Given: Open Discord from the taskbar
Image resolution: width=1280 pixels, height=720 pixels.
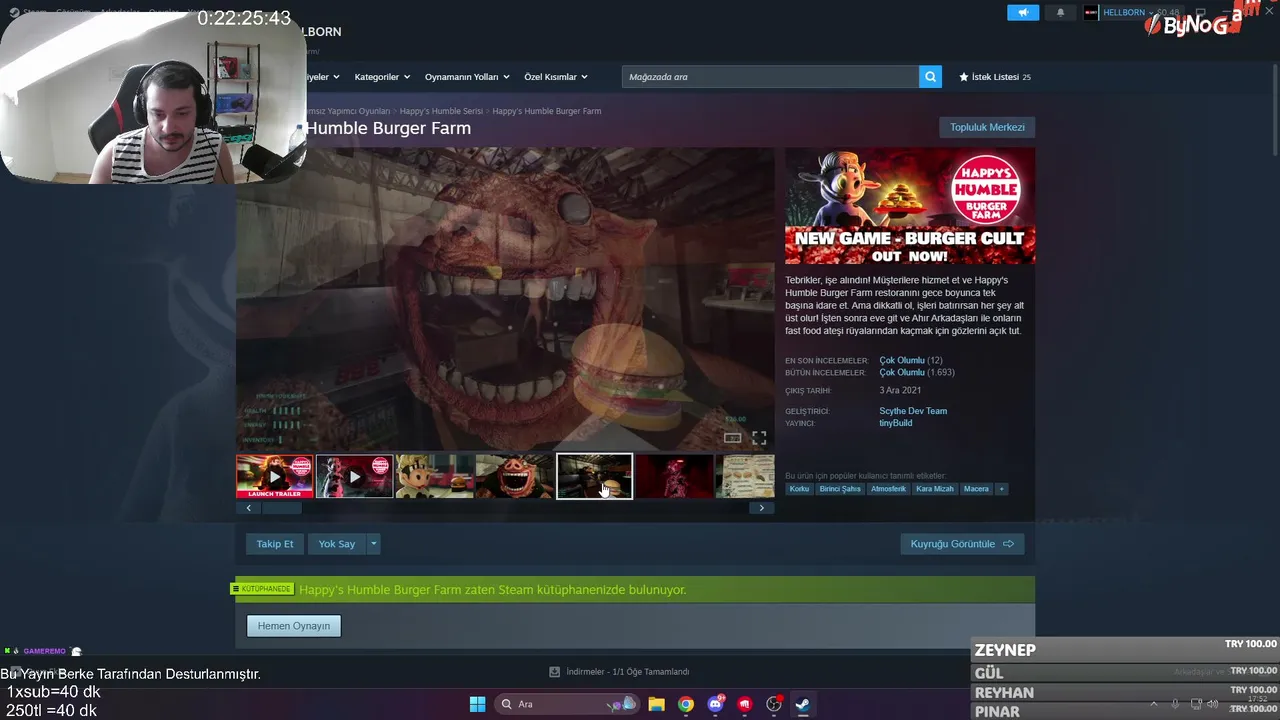Looking at the screenshot, I should click(715, 704).
